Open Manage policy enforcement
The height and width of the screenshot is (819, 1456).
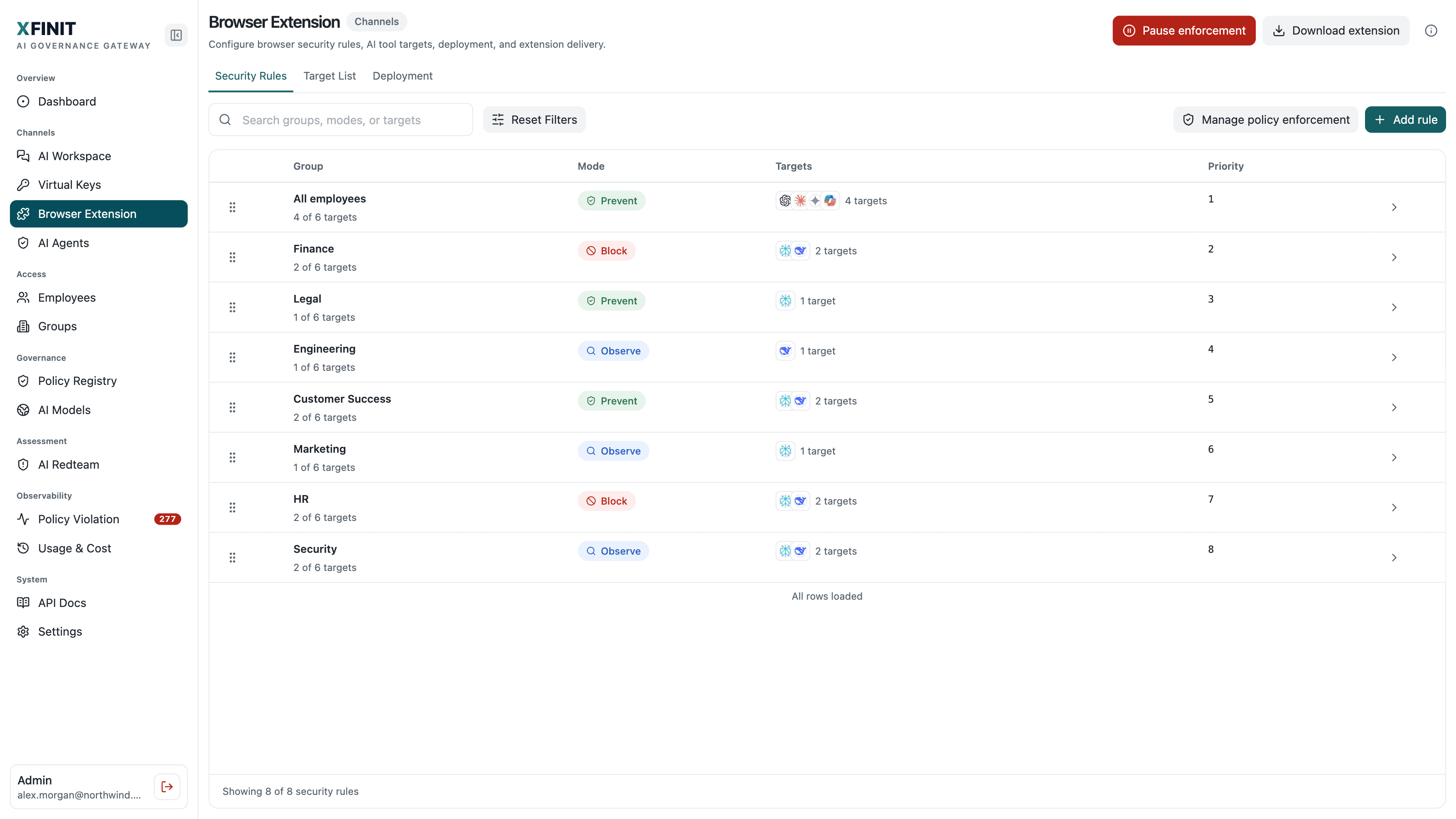coord(1265,119)
